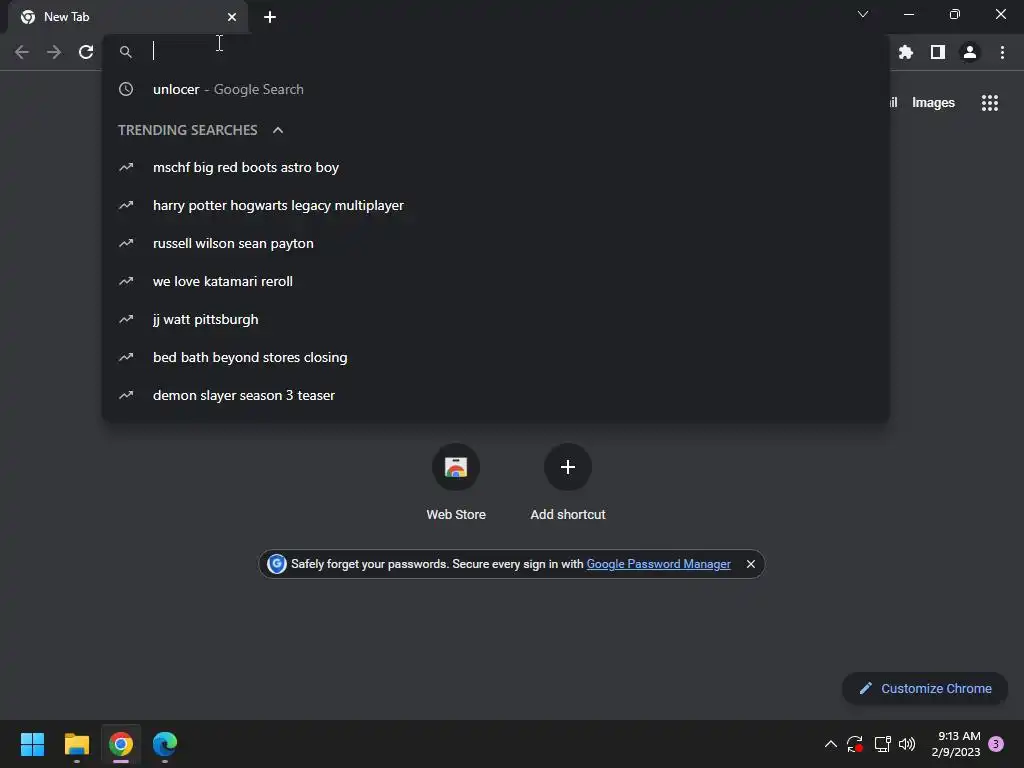Show hidden system tray icons

pos(831,744)
